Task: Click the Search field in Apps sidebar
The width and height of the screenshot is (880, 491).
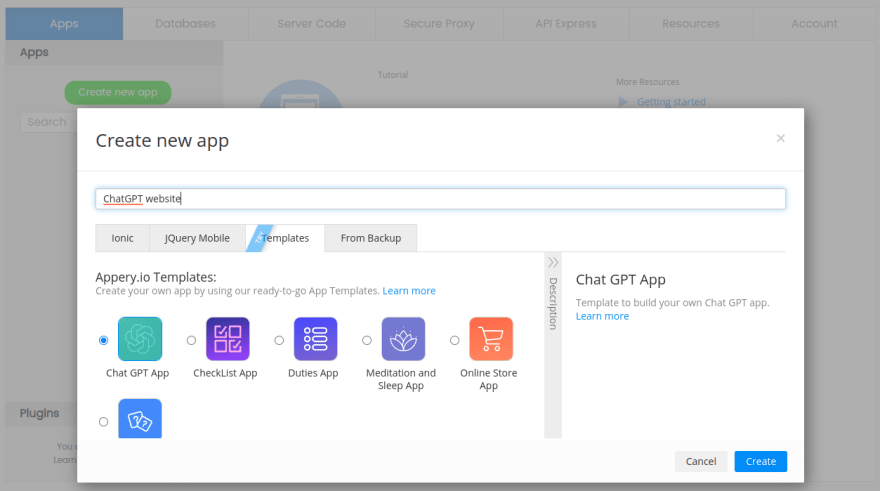Action: tap(49, 122)
